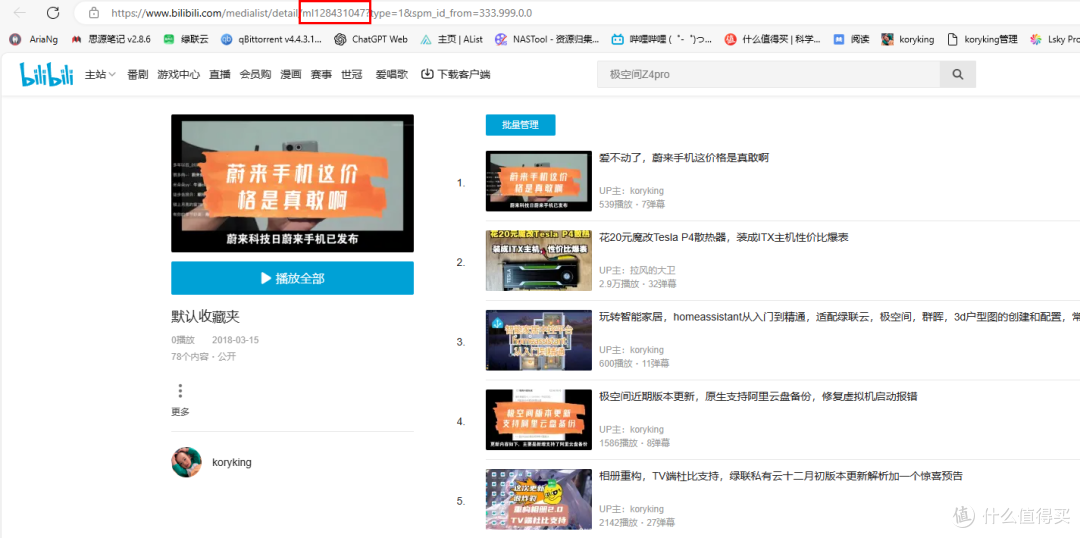Open the koryking管理 bookmark

(982, 39)
